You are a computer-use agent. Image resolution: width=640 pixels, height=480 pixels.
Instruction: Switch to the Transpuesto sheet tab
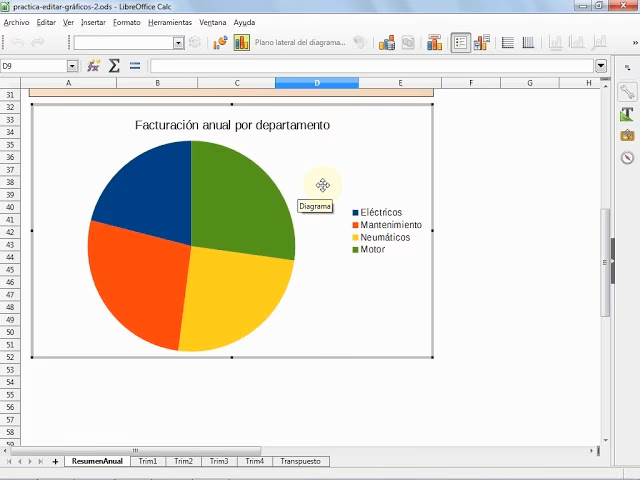(300, 461)
